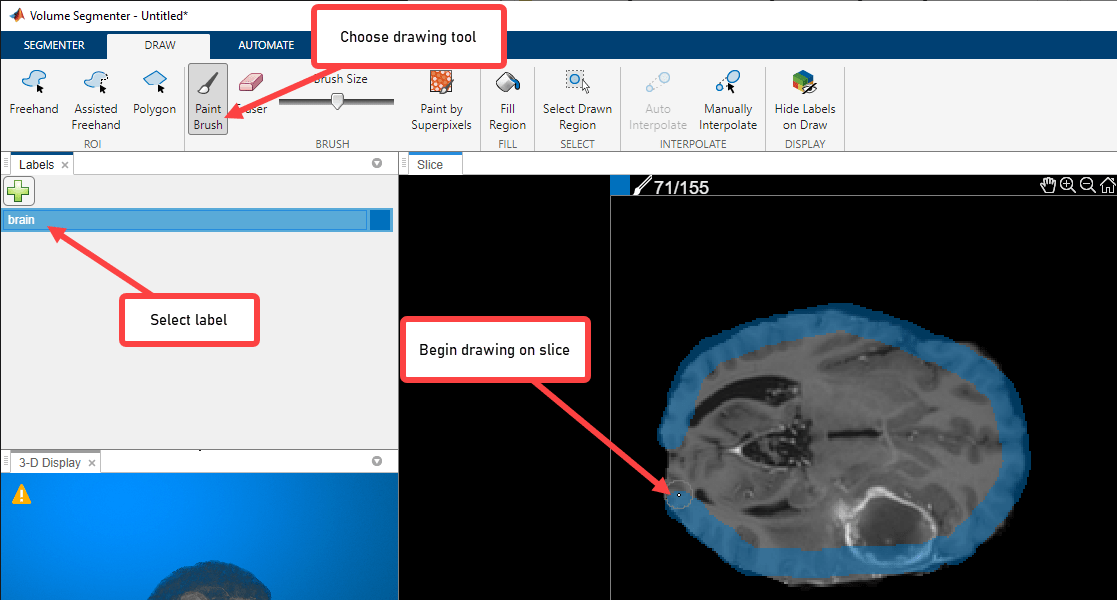Select the brain label row
1117x600 pixels.
[x=197, y=219]
